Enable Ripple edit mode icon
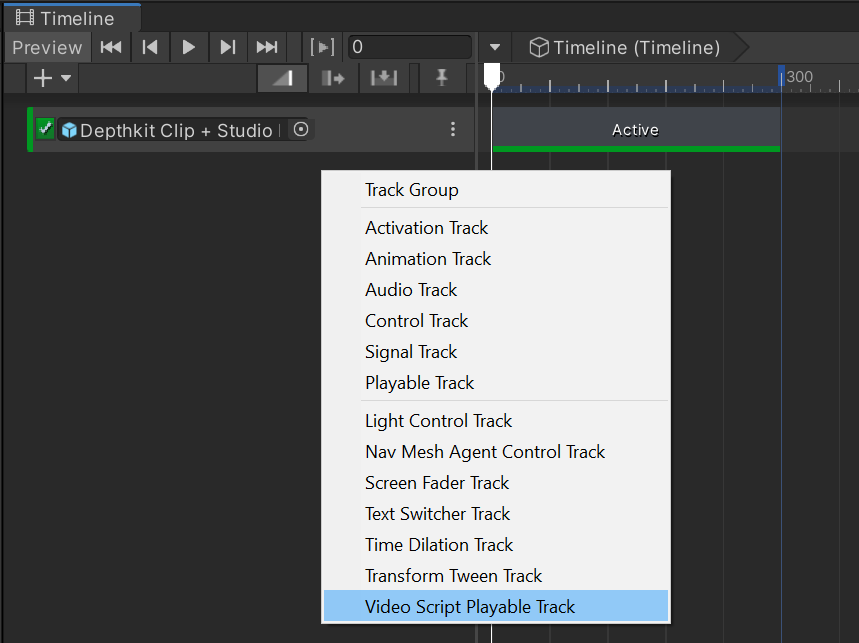Viewport: 859px width, 643px height. point(333,78)
